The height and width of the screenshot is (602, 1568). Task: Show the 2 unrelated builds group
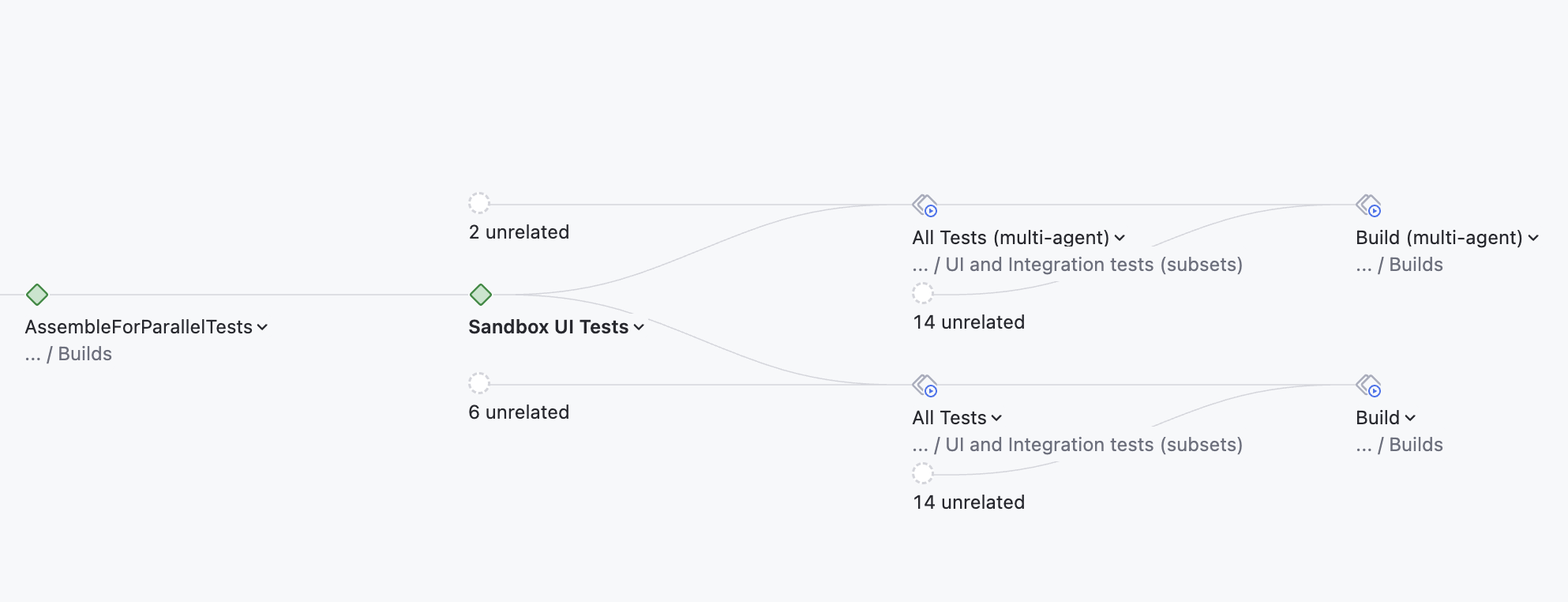(519, 232)
